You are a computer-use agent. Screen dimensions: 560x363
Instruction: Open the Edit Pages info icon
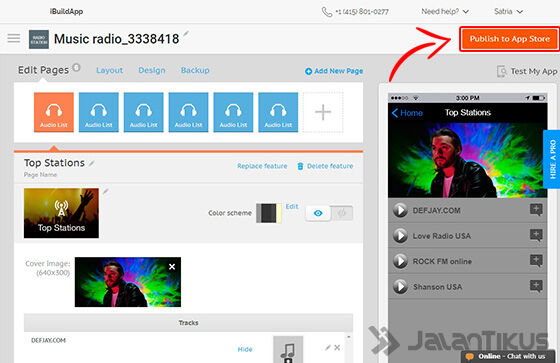click(76, 67)
